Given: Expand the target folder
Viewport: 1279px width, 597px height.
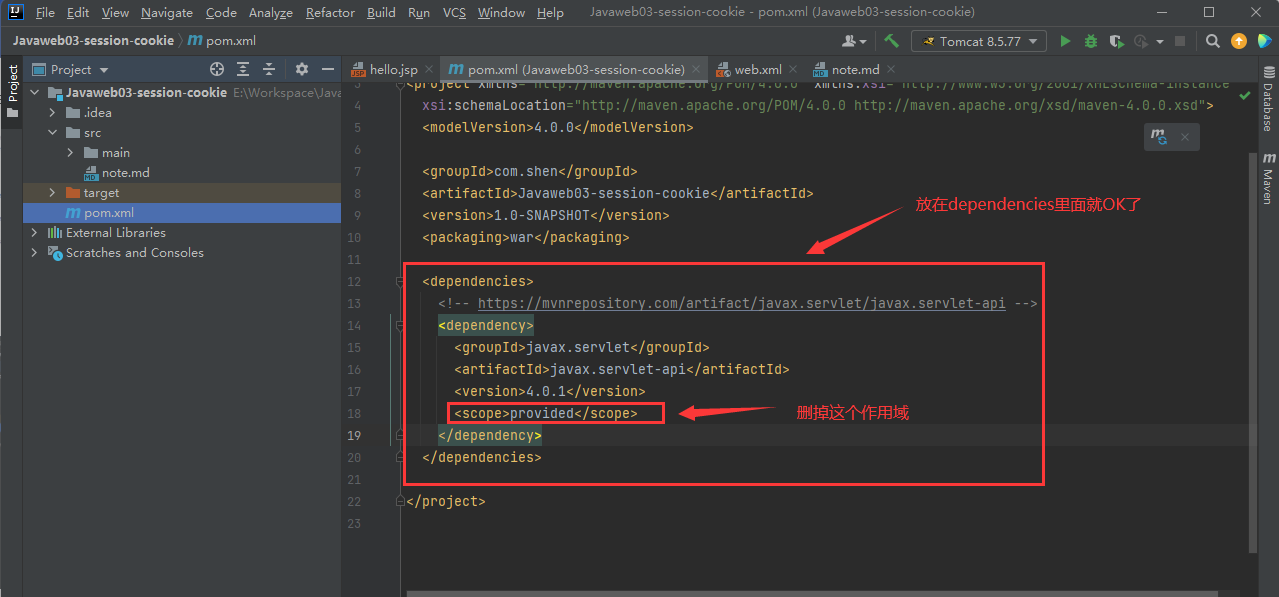Looking at the screenshot, I should 53,192.
